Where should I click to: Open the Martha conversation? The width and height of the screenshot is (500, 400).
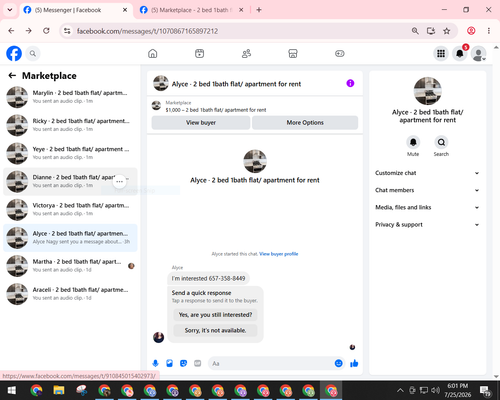click(x=70, y=266)
